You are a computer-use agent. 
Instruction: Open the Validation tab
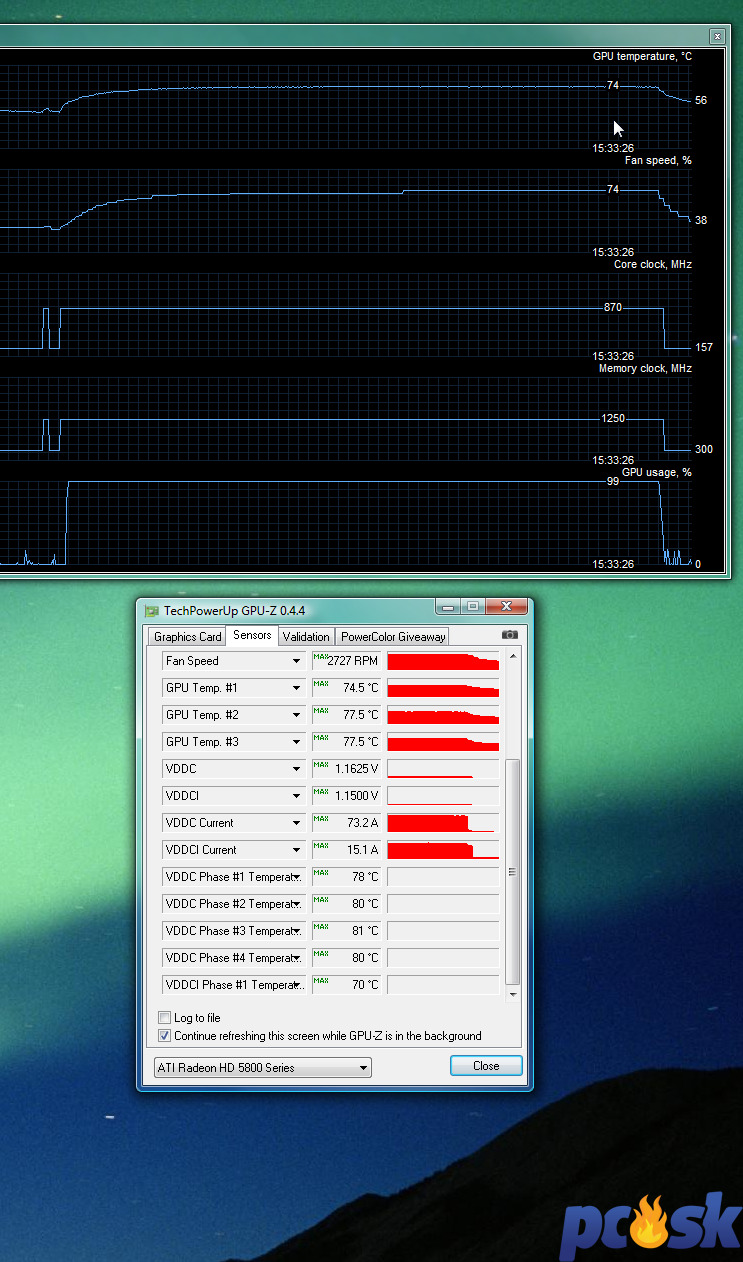306,636
